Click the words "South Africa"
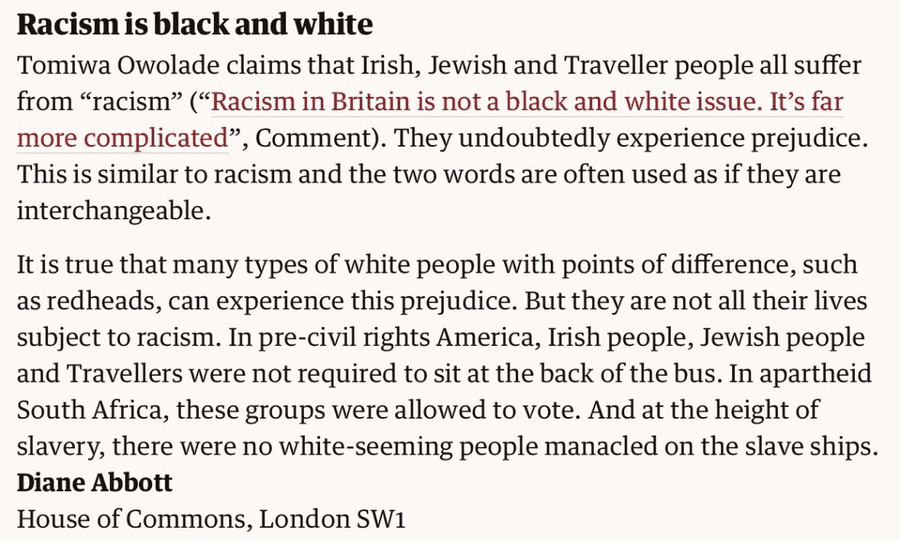Screen dimensions: 900x540 pos(82,410)
